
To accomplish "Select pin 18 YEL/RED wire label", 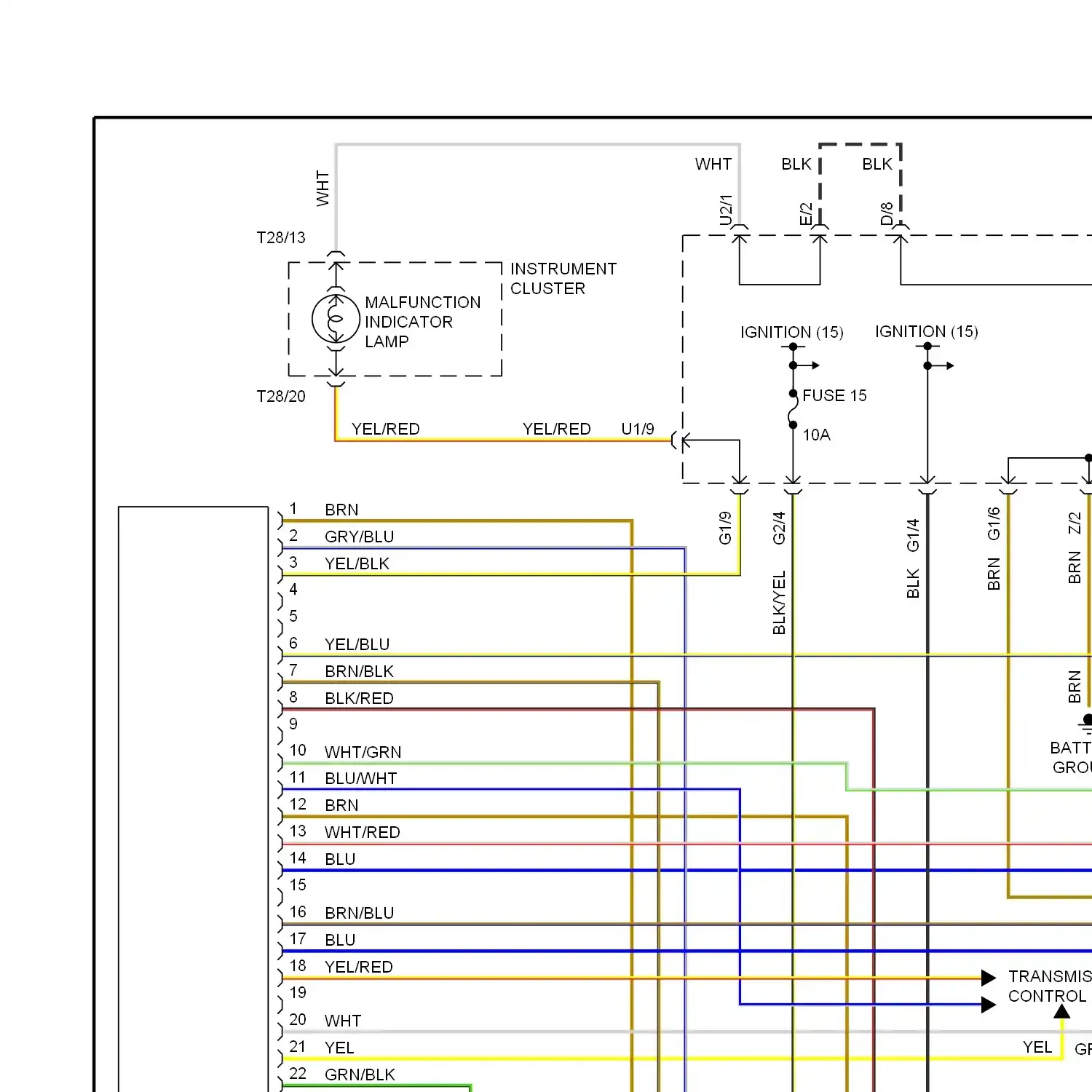I will point(358,967).
